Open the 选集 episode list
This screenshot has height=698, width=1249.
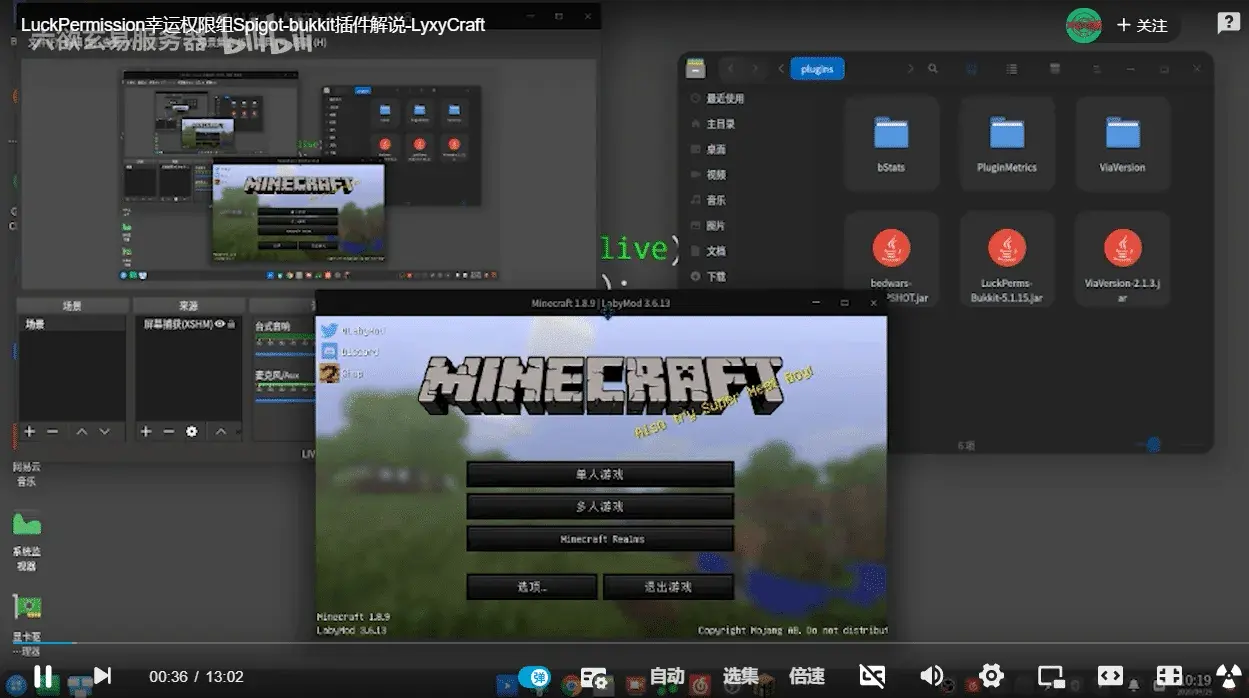tap(741, 677)
